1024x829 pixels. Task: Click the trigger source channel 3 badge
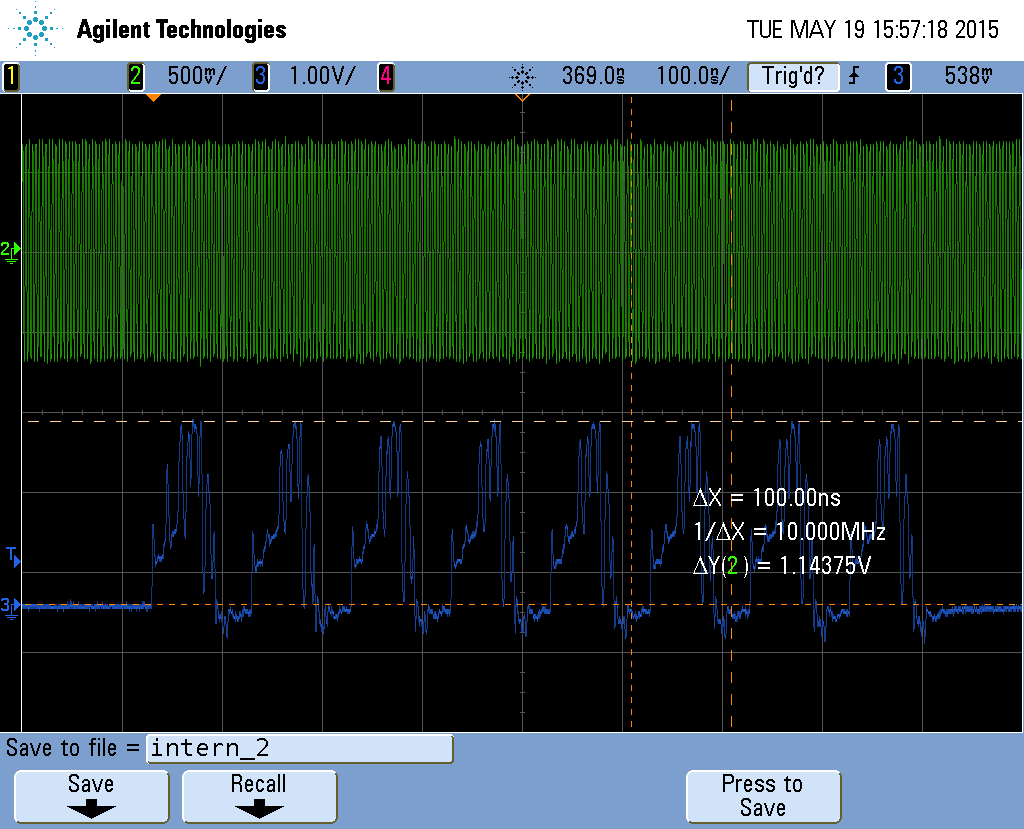898,76
